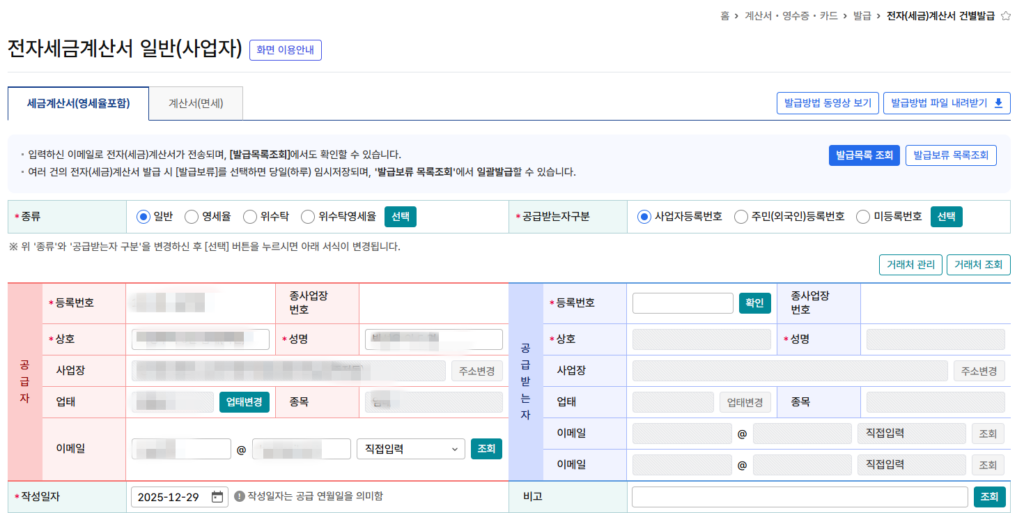Click the 거래처 조회 button
This screenshot has height=513, width=1024.
coord(978,264)
